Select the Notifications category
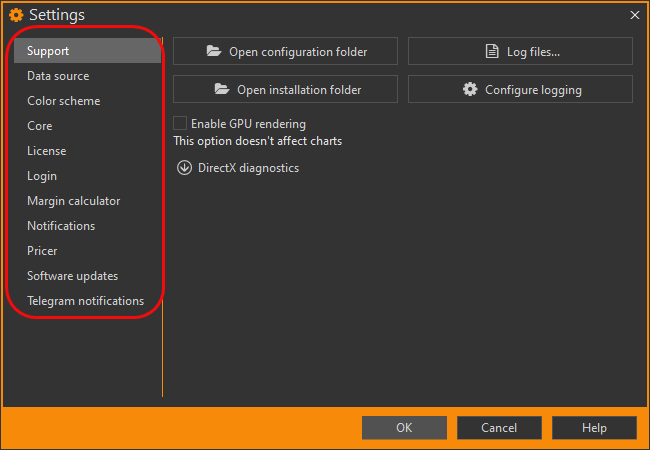650x450 pixels. (x=61, y=226)
